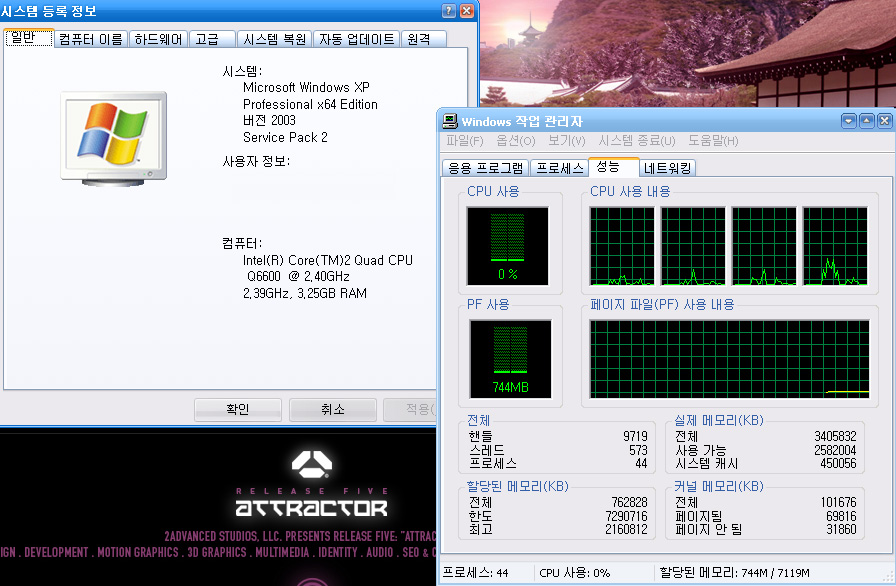The width and height of the screenshot is (896, 586).
Task: Click the 'CPU 사용: 0%' status bar entry
Action: [x=574, y=573]
